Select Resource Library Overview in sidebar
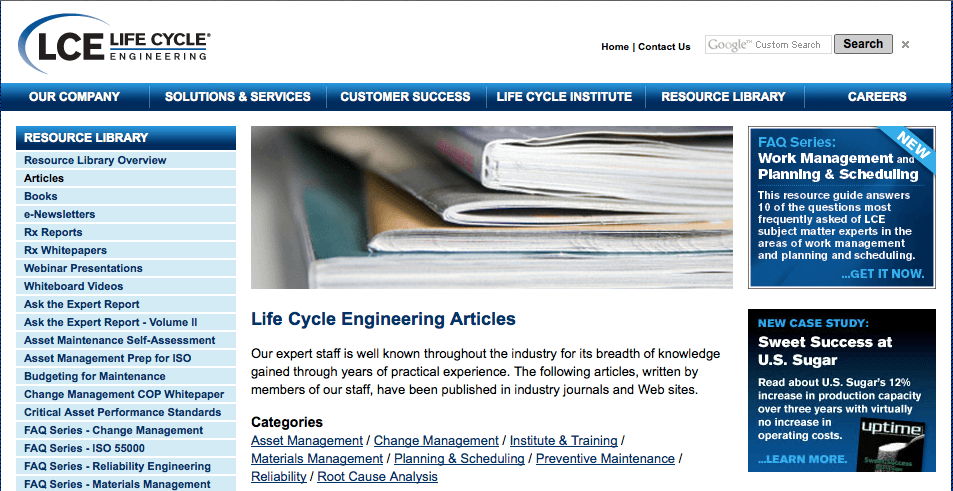953x491 pixels. [x=126, y=160]
